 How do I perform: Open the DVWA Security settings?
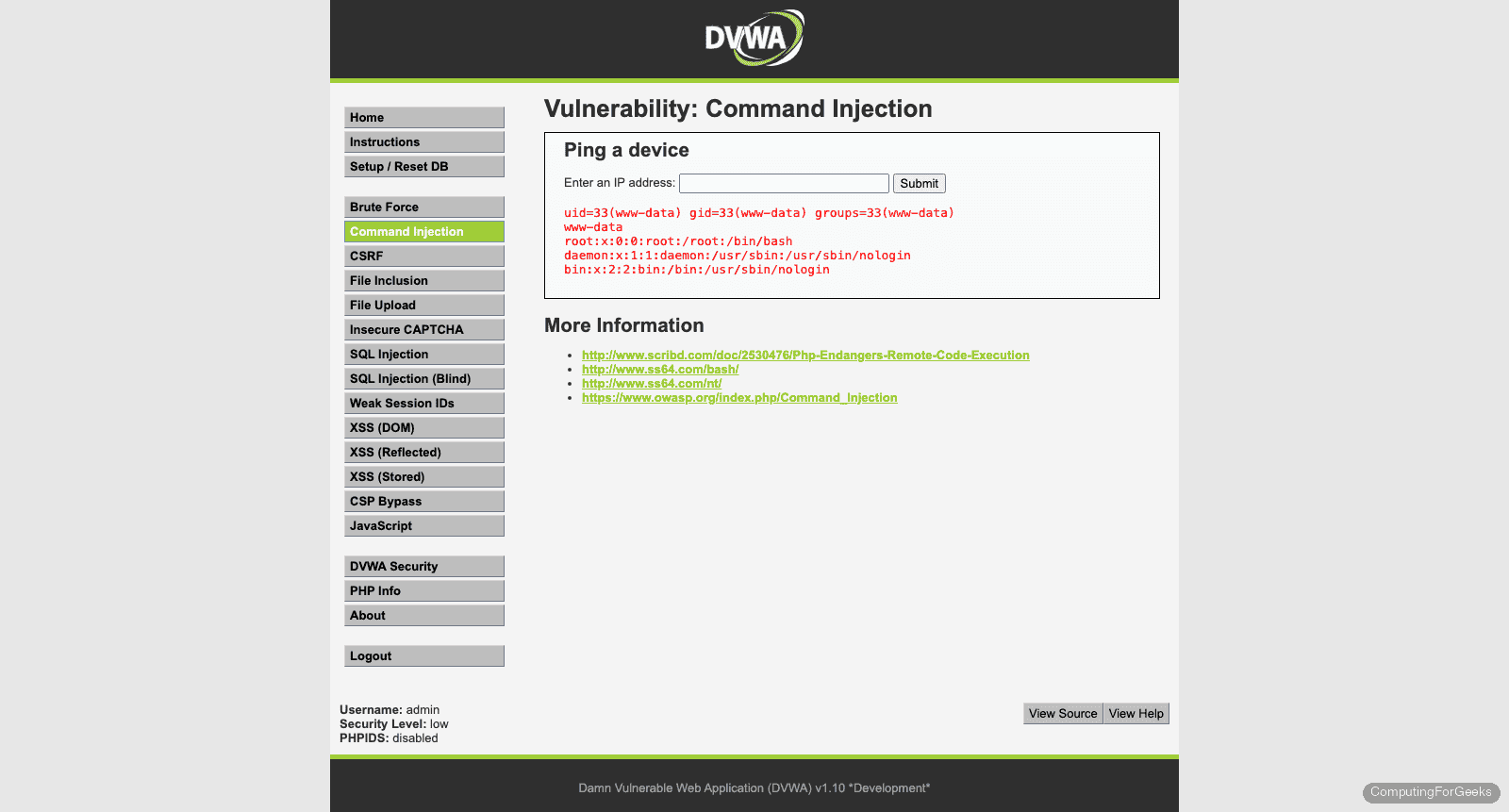point(424,567)
